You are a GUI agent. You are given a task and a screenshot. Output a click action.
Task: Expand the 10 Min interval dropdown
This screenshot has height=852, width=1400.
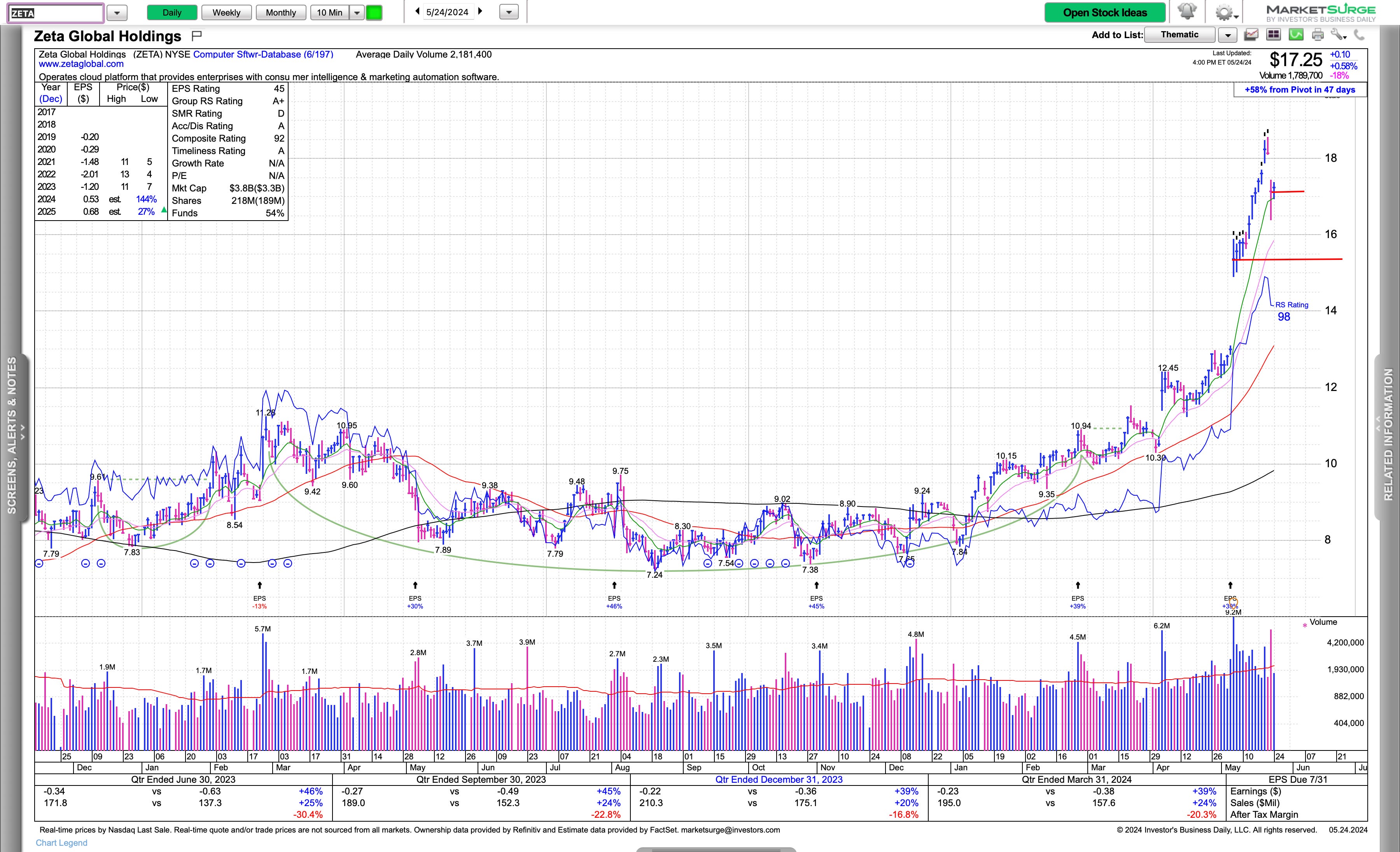(x=357, y=12)
